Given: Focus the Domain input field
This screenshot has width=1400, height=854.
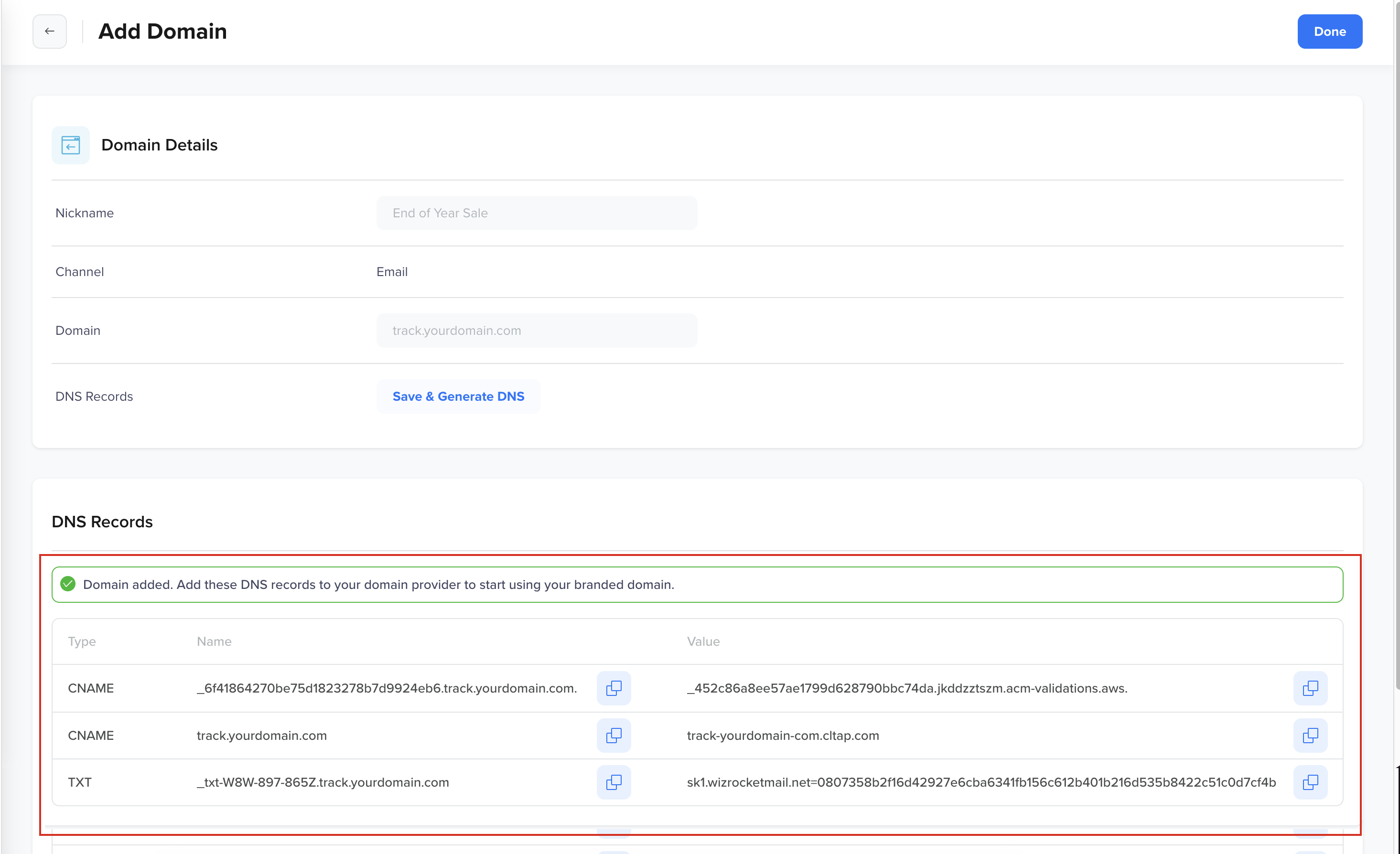Looking at the screenshot, I should point(537,331).
